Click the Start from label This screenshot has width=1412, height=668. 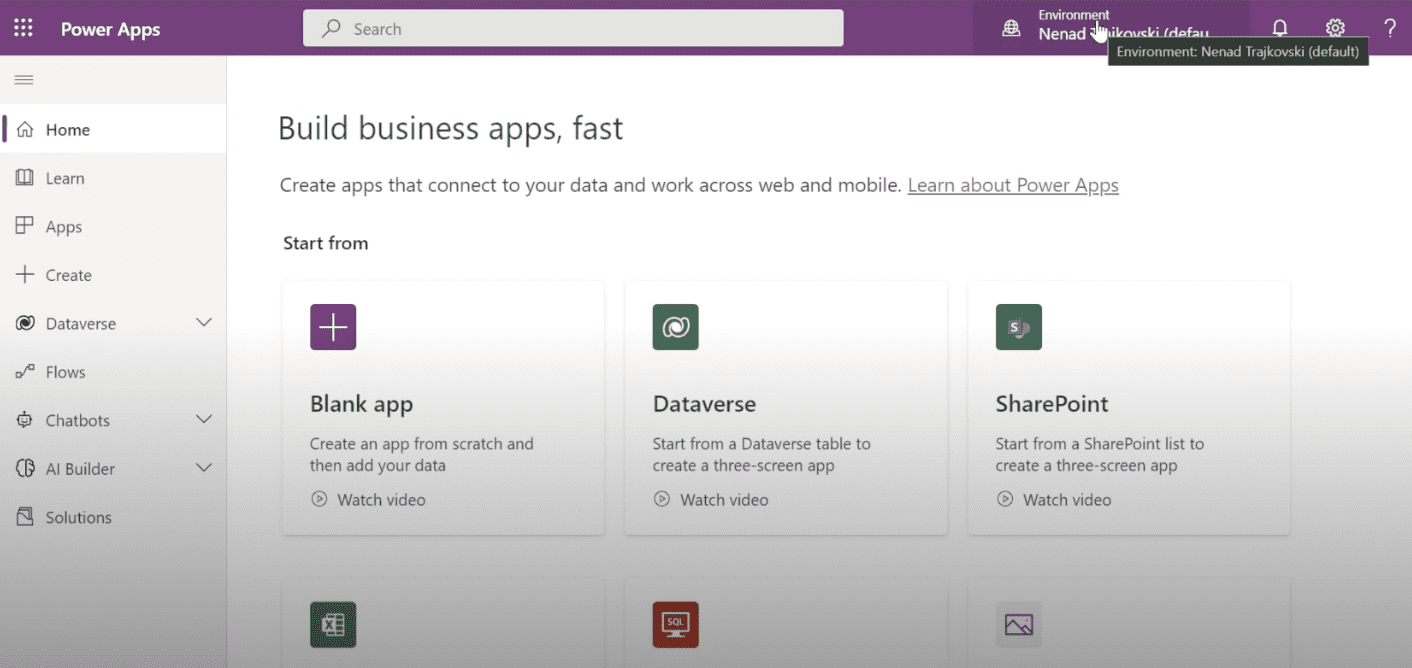(x=326, y=243)
